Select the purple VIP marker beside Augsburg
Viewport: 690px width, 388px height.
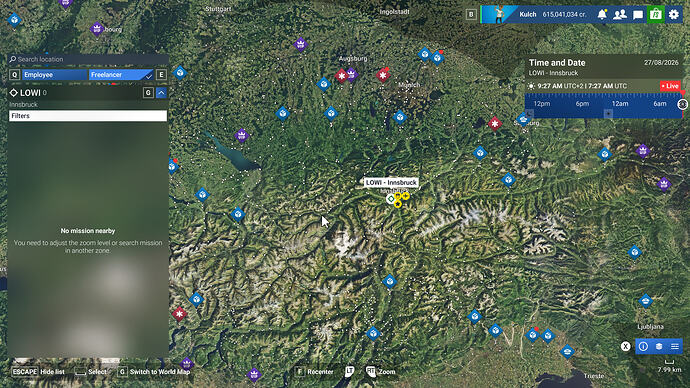(351, 74)
